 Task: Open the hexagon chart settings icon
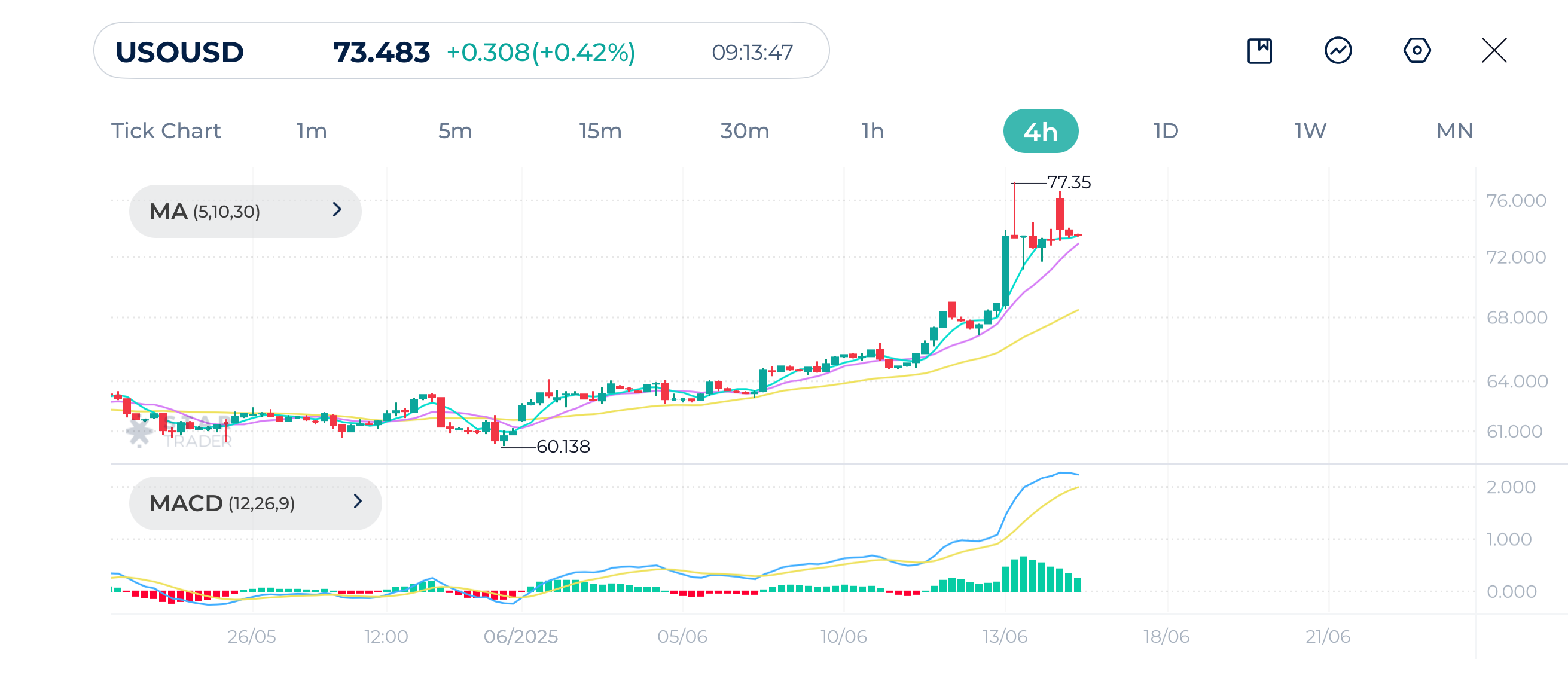[1417, 50]
